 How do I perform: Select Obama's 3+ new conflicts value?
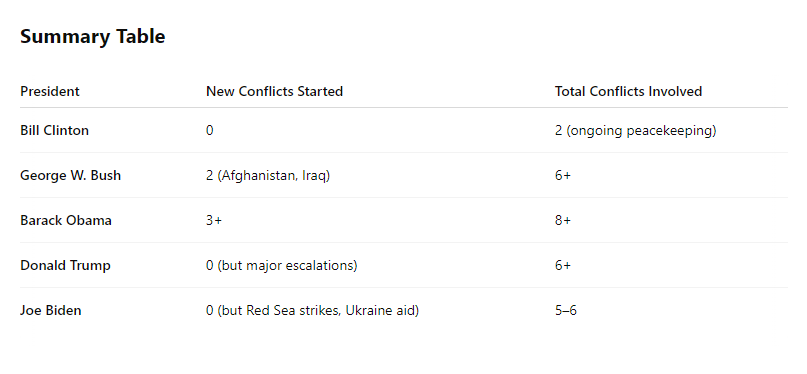click(214, 221)
